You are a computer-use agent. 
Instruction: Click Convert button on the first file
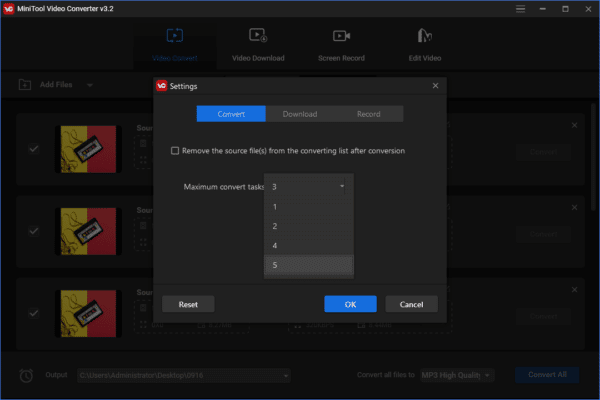543,152
